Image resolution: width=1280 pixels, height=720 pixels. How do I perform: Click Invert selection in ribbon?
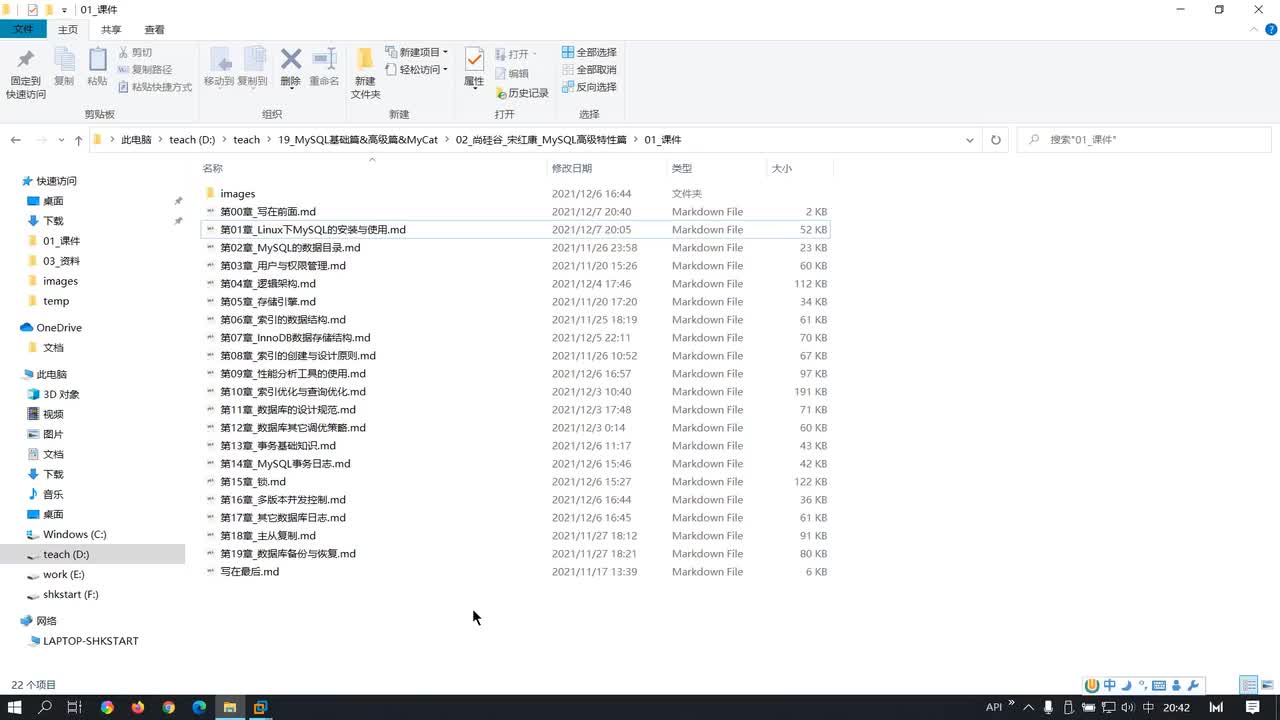click(589, 87)
